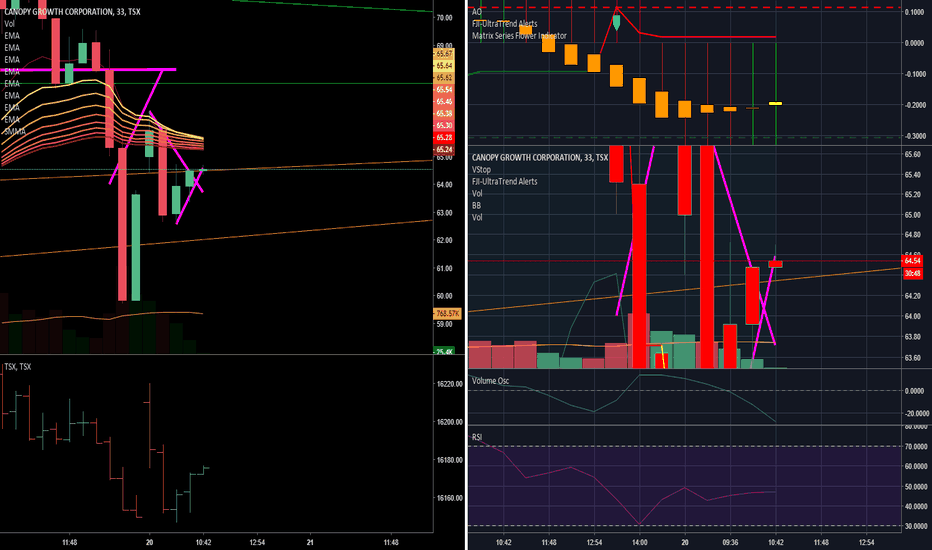932x550 pixels.
Task: Click the -20.0000 Volume Osc scale value
Action: click(x=915, y=413)
